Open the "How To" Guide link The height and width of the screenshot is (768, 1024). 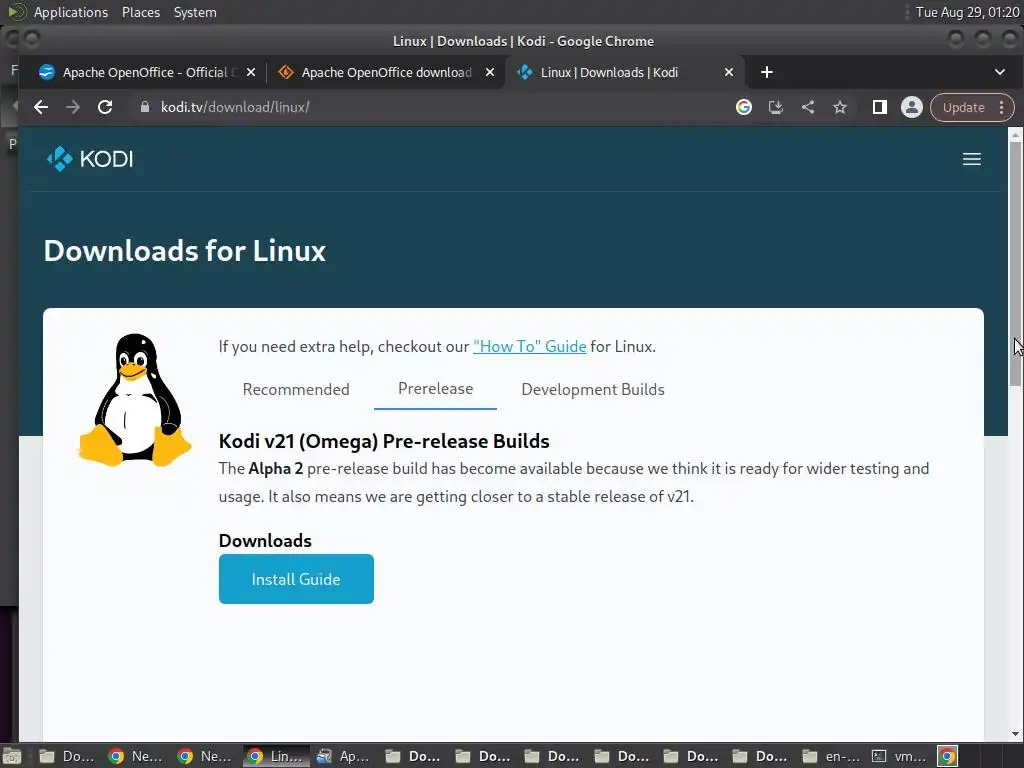coord(530,347)
